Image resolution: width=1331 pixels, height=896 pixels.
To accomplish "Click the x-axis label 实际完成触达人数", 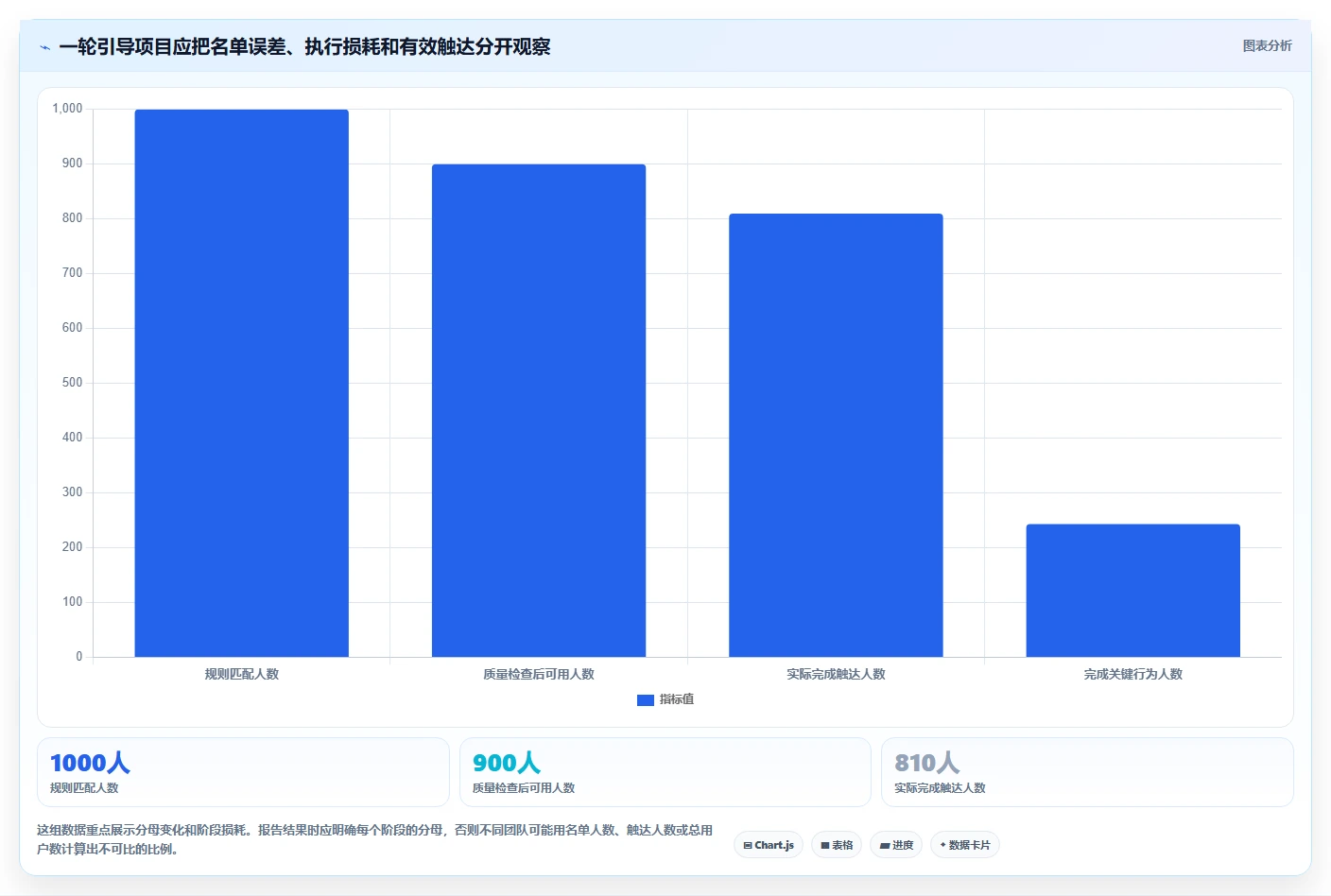I will 836,674.
